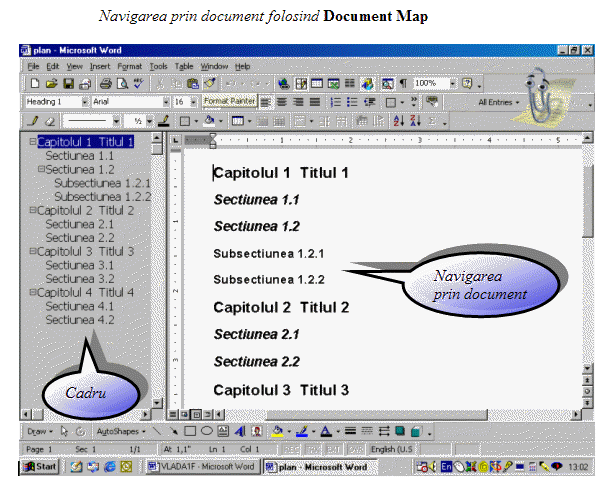Collapse Capitolul 4 Titlul 4 in Document Map
The height and width of the screenshot is (489, 610).
[x=33, y=292]
